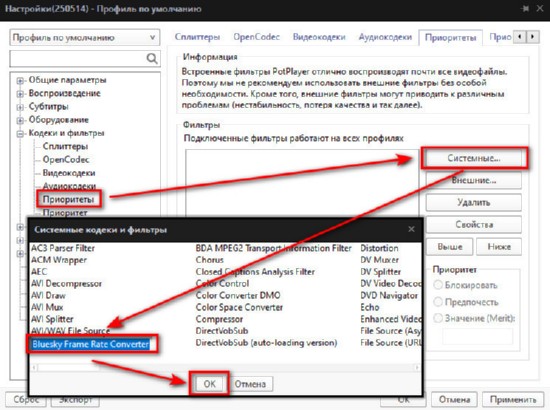Viewport: 550px width, 410px height.
Task: Click Отмена in the settings window
Action: 455,399
